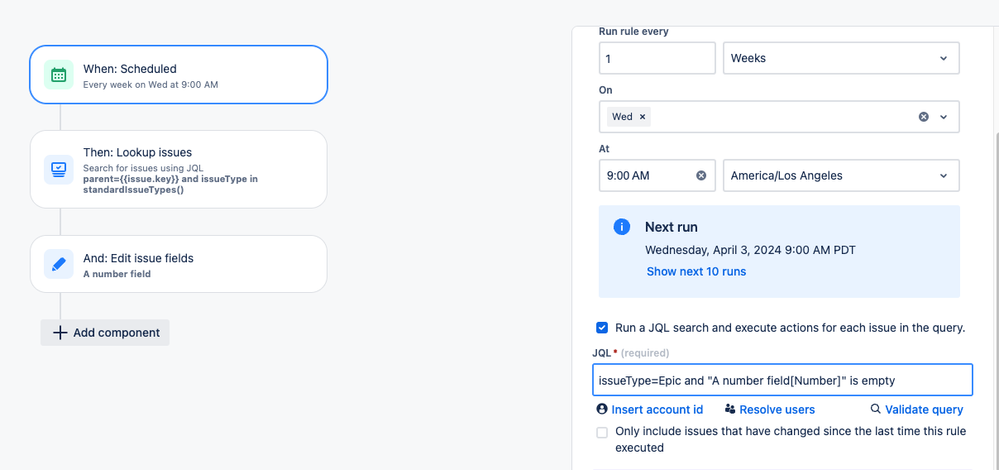
Task: Click the 9:00 AM time field
Action: point(657,175)
